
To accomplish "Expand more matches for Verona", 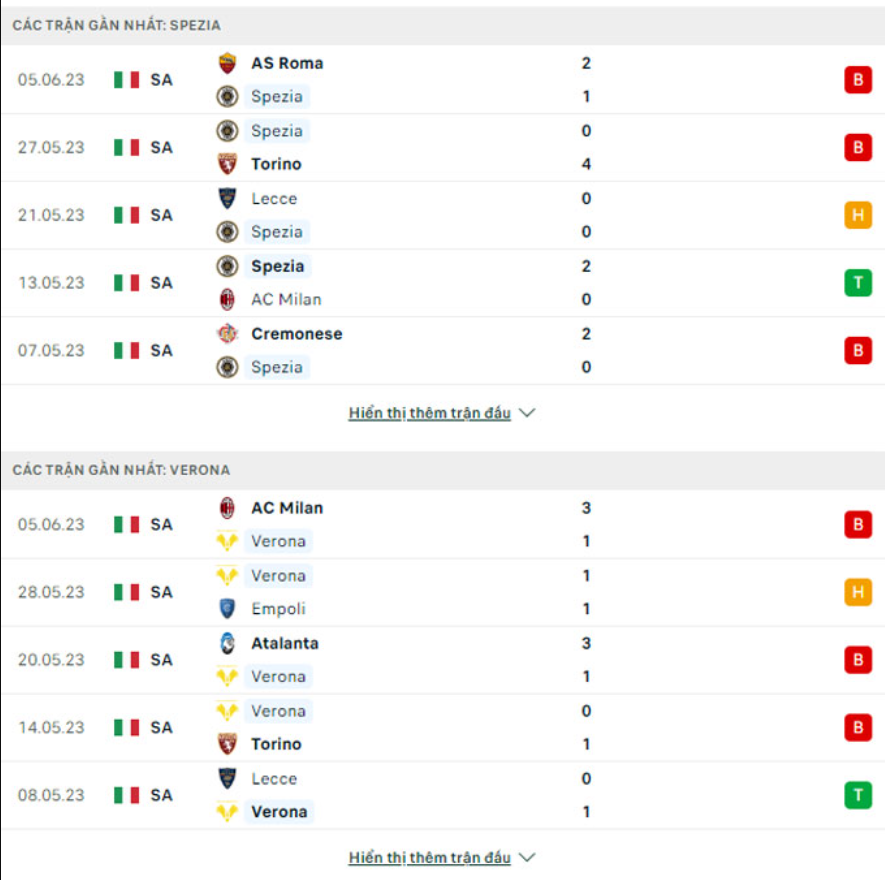I will pyautogui.click(x=430, y=857).
